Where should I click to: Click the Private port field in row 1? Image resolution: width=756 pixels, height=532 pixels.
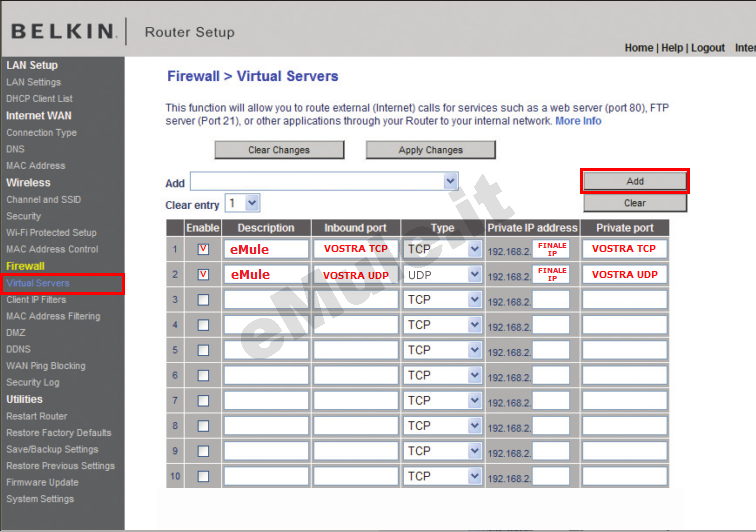[x=625, y=249]
